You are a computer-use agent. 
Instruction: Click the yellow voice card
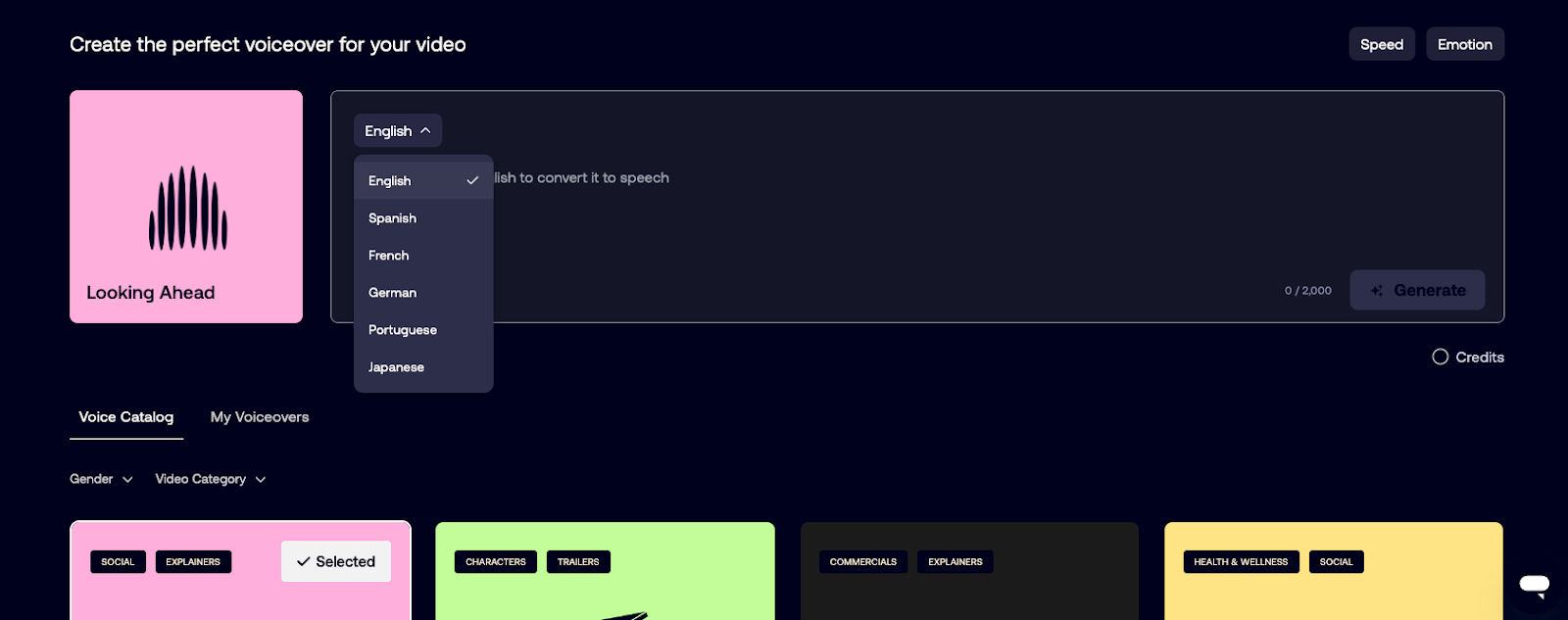click(x=1334, y=571)
